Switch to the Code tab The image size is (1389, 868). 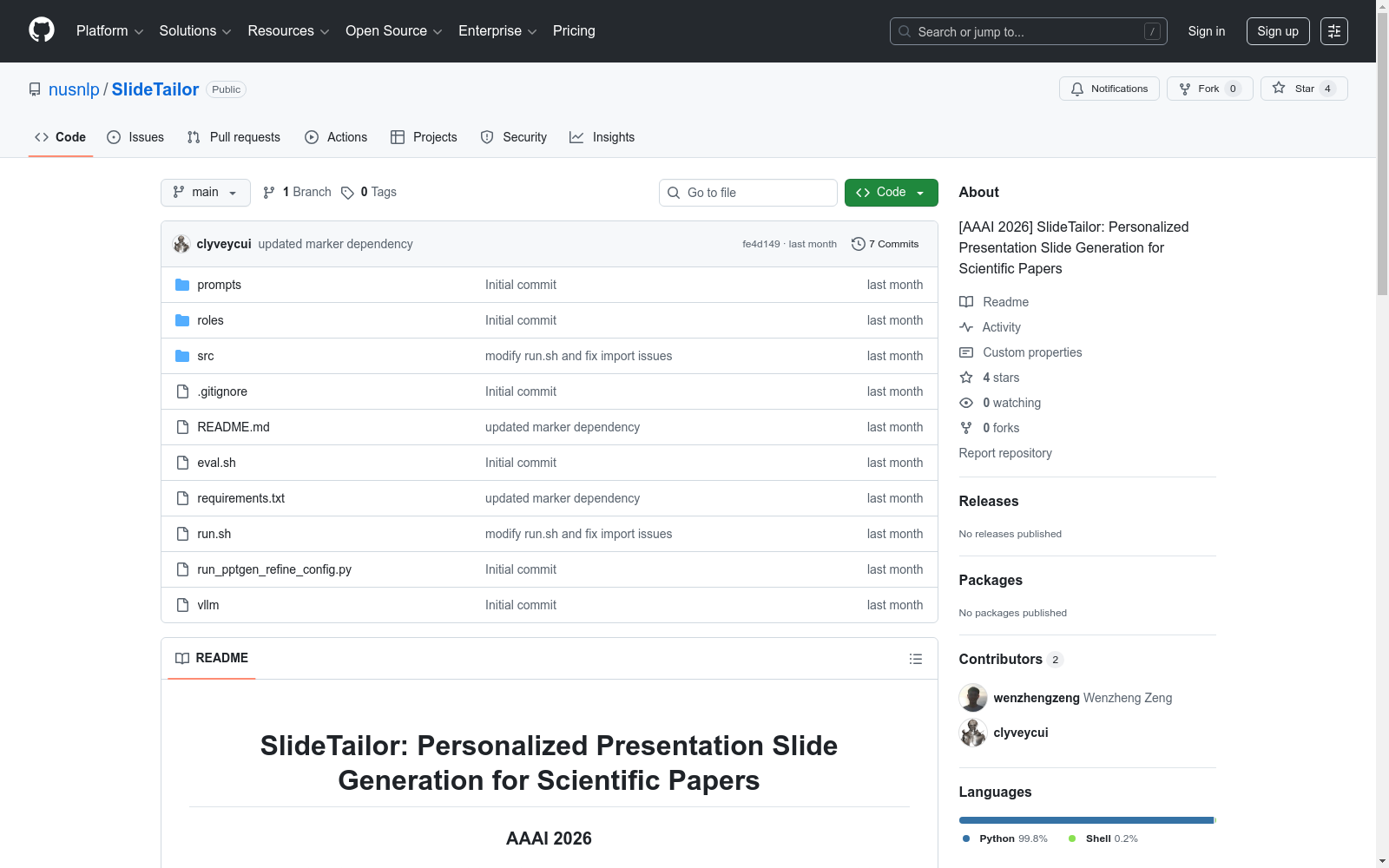coord(61,137)
